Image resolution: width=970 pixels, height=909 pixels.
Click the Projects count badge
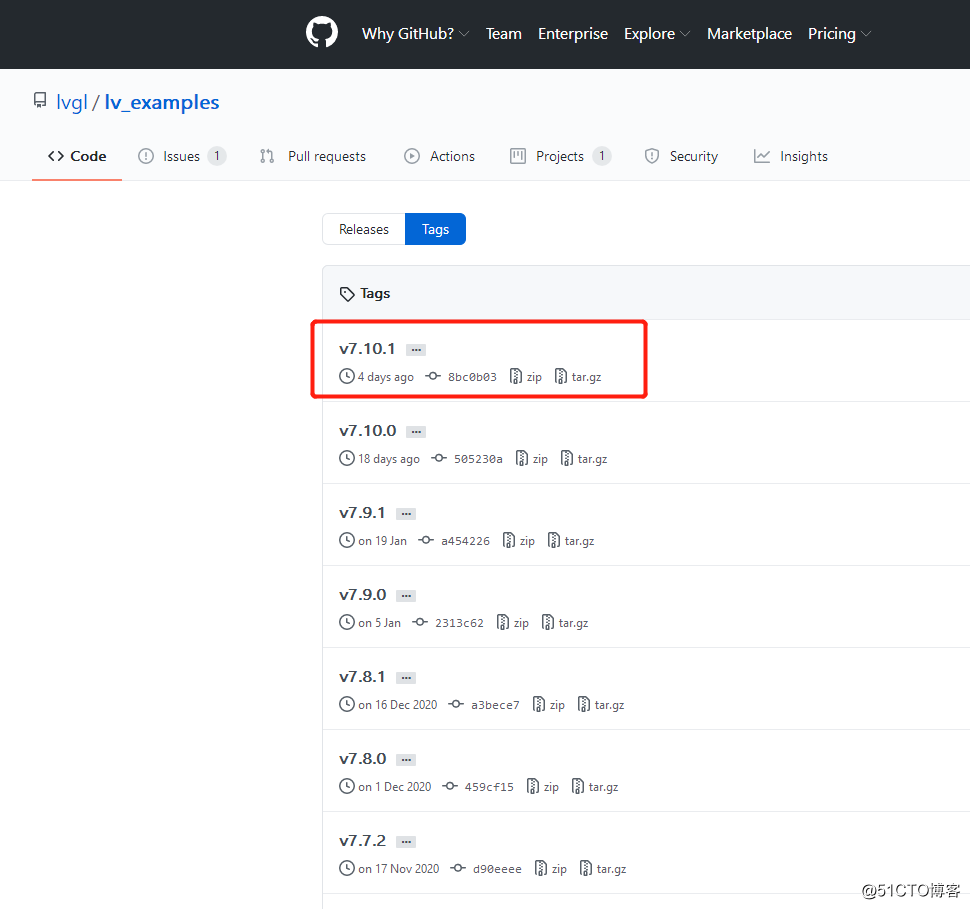(x=601, y=156)
